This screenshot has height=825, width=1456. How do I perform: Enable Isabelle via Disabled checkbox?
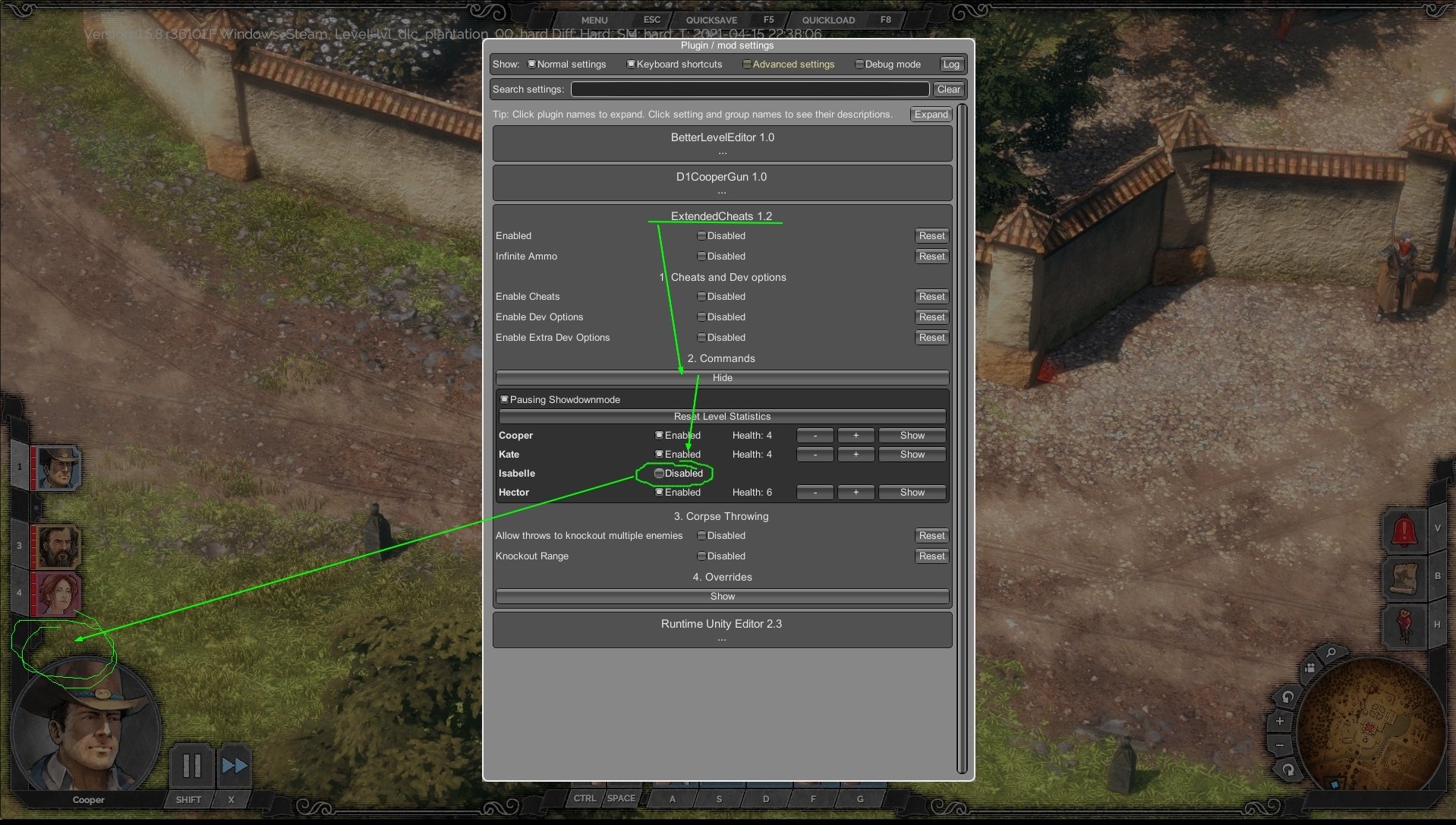click(659, 474)
